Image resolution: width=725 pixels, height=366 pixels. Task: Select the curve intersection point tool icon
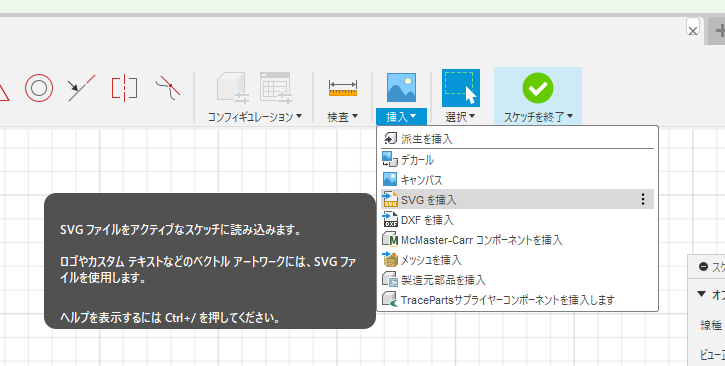coord(168,88)
